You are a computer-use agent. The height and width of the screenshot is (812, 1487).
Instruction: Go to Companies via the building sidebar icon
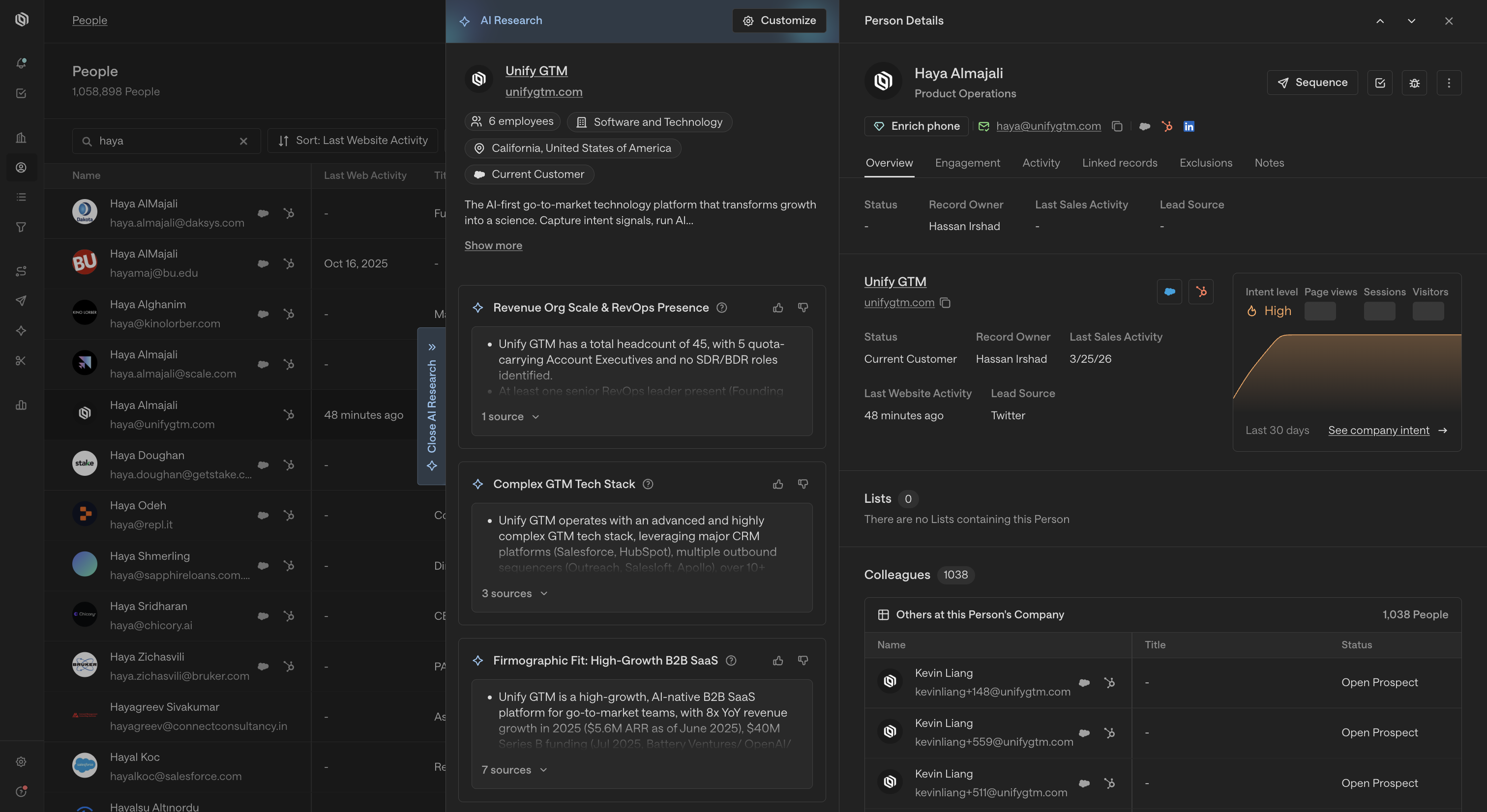point(21,137)
